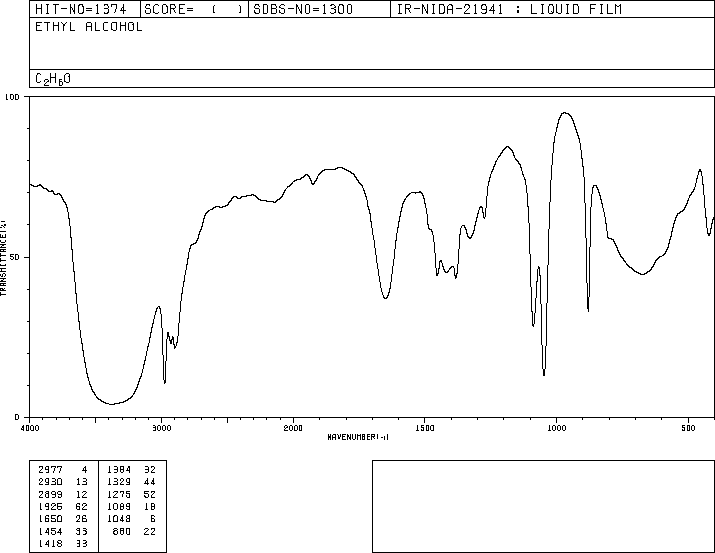Click the empty box at bottom right

coord(542,506)
